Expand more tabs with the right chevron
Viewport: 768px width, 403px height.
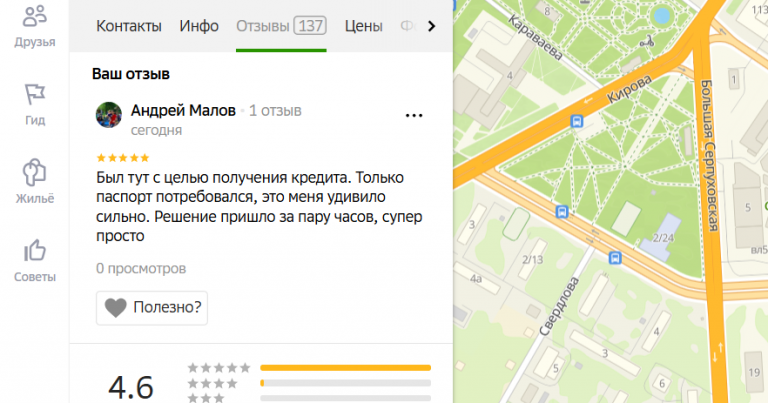[x=431, y=26]
